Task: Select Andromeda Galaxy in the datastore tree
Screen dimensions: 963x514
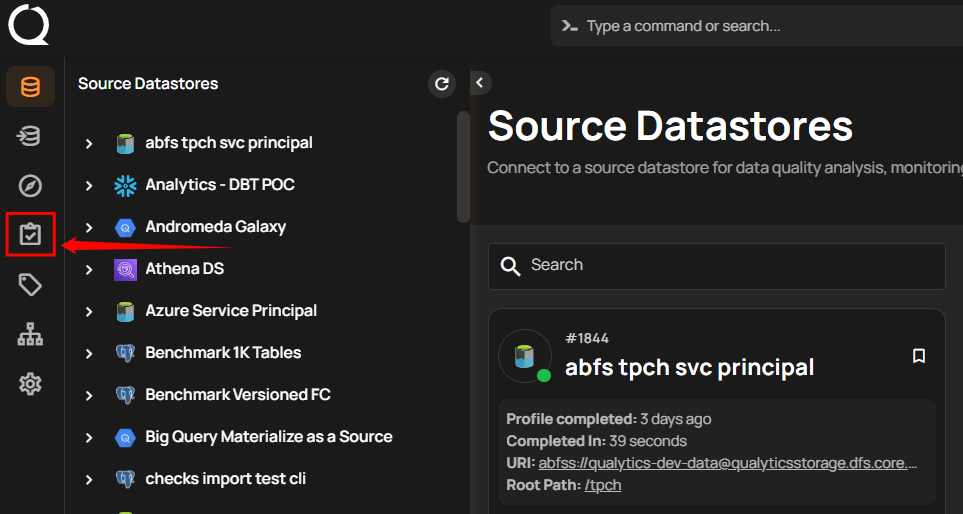Action: coord(215,227)
